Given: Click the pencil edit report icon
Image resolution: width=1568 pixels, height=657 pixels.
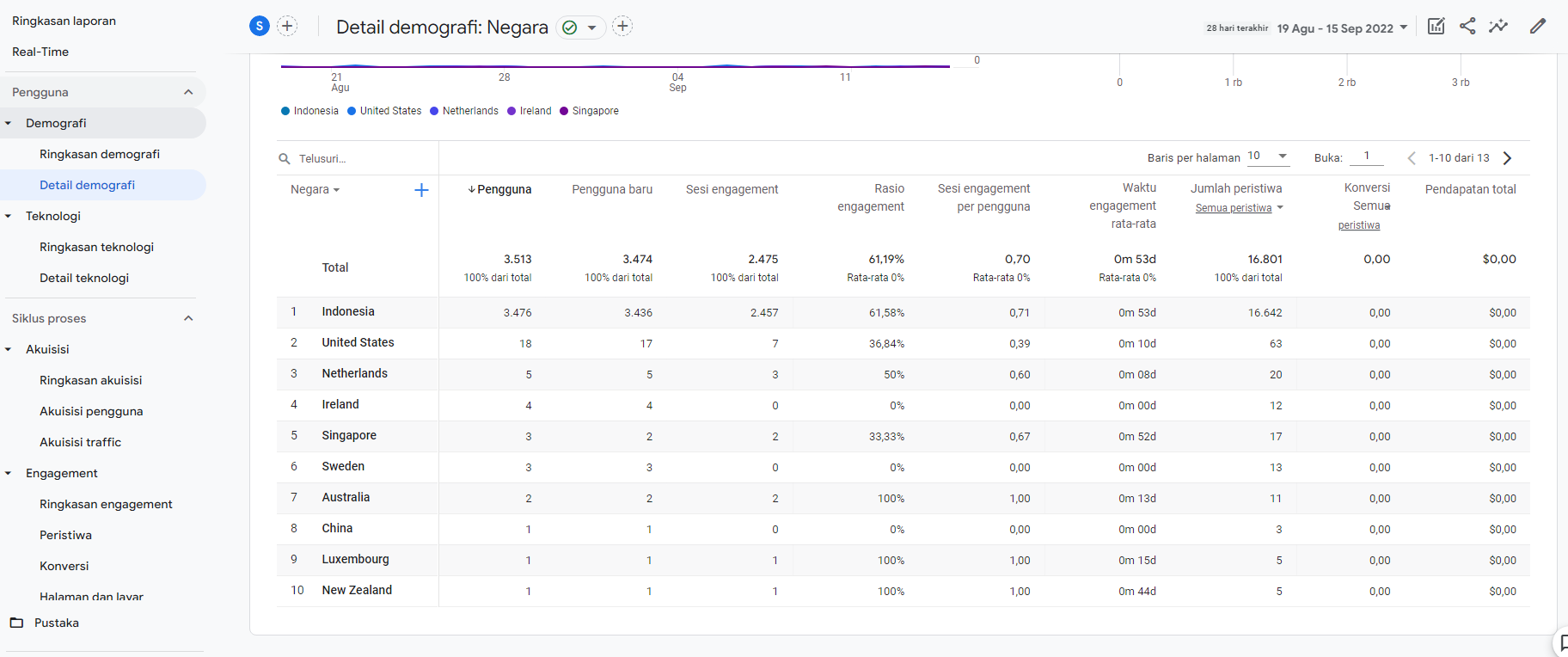Looking at the screenshot, I should (x=1538, y=26).
